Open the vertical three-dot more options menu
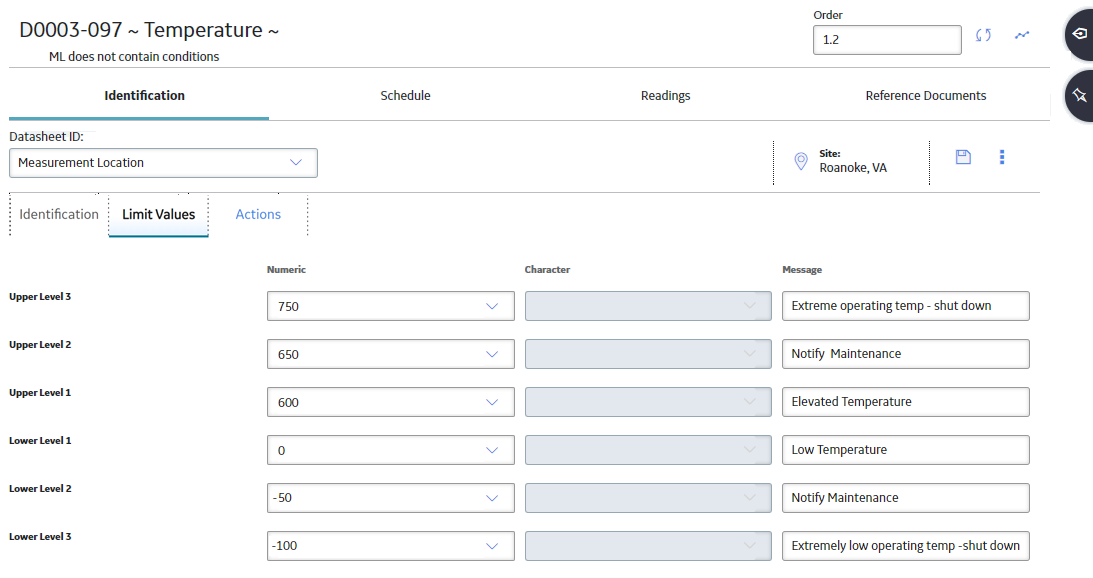This screenshot has width=1093, height=578. click(x=1002, y=157)
